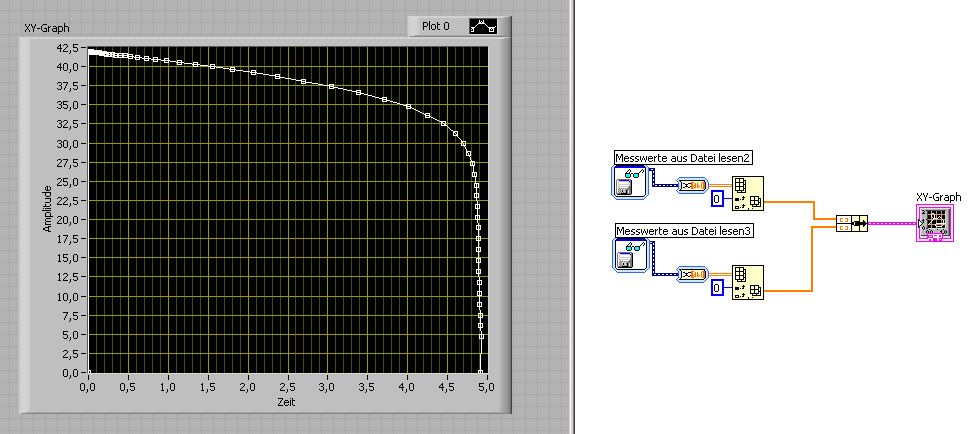
Task: Click the 20,0 y-axis scale value
Action: tap(67, 220)
